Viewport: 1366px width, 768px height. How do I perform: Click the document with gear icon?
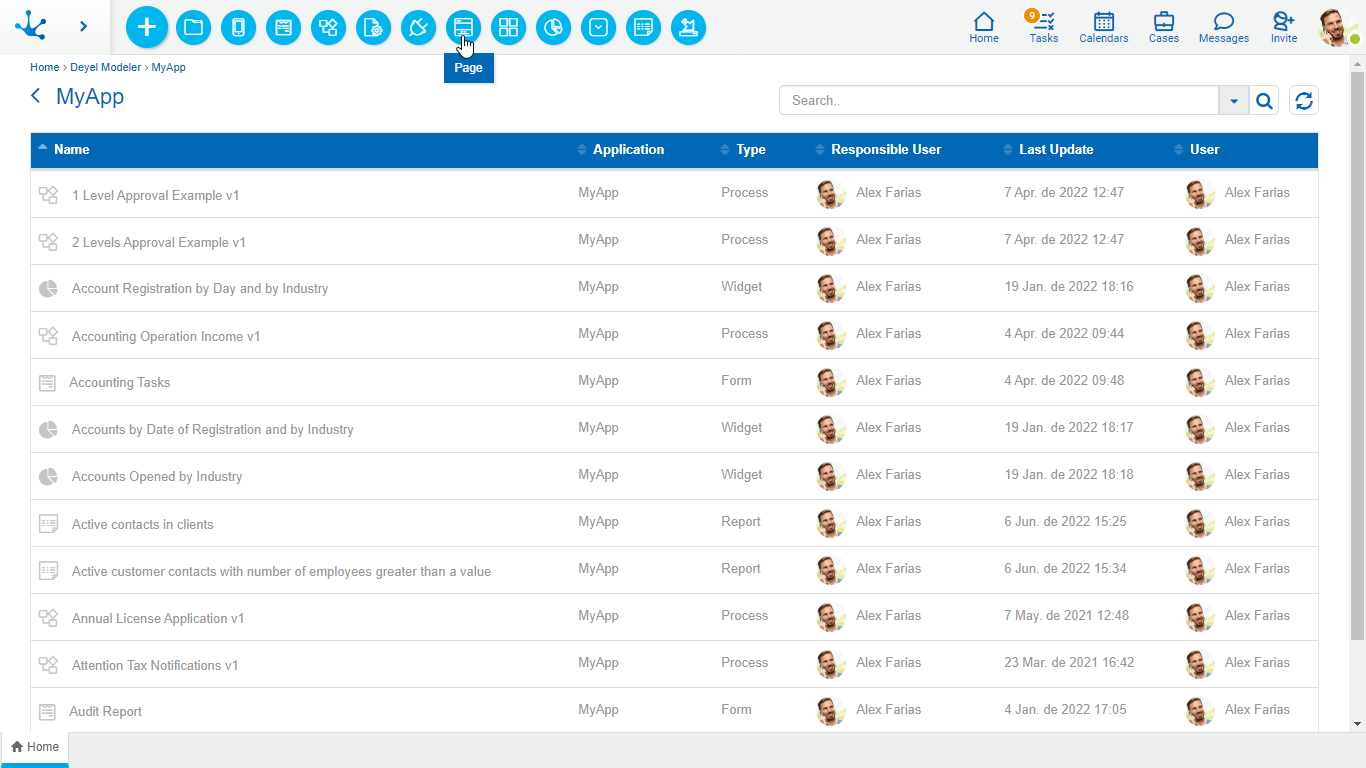point(373,27)
